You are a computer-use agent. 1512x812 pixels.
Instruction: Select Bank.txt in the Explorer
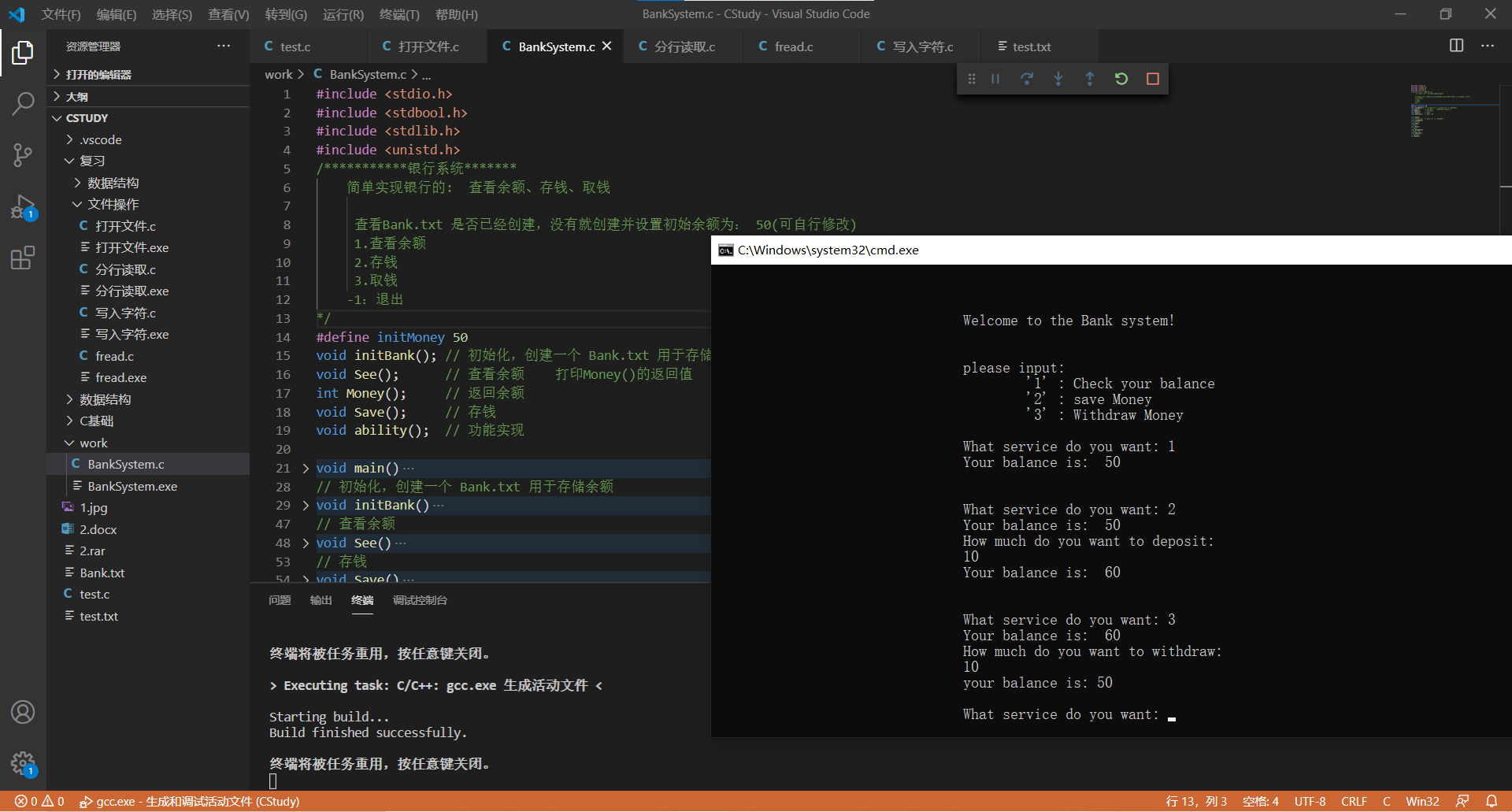tap(103, 572)
